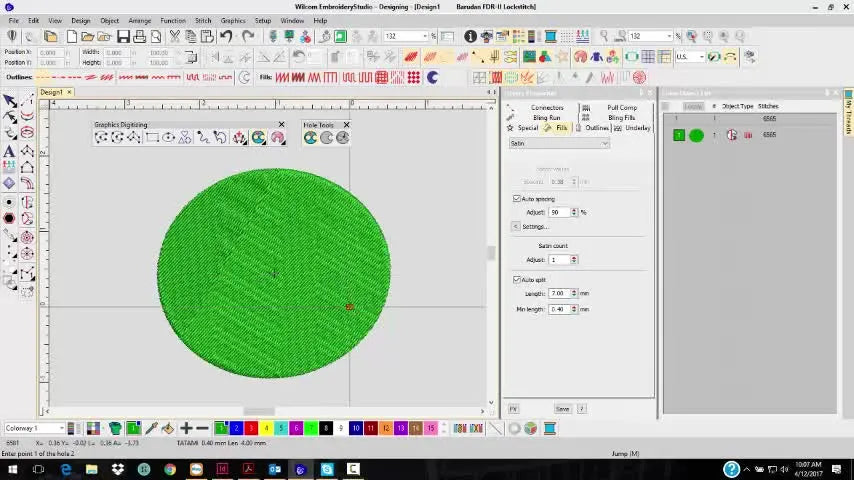Screen dimensions: 854x480
Task: Open the My Threads side tab
Action: [x=848, y=113]
